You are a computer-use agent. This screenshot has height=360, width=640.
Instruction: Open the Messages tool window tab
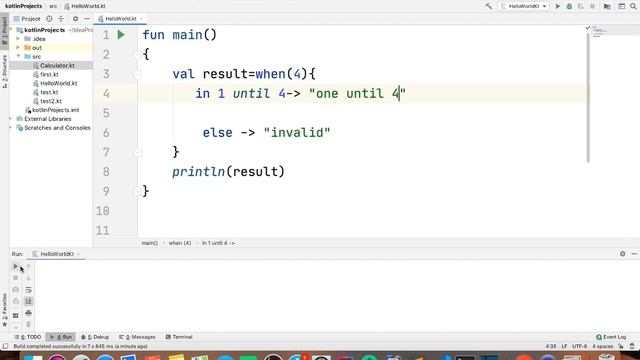[137, 337]
